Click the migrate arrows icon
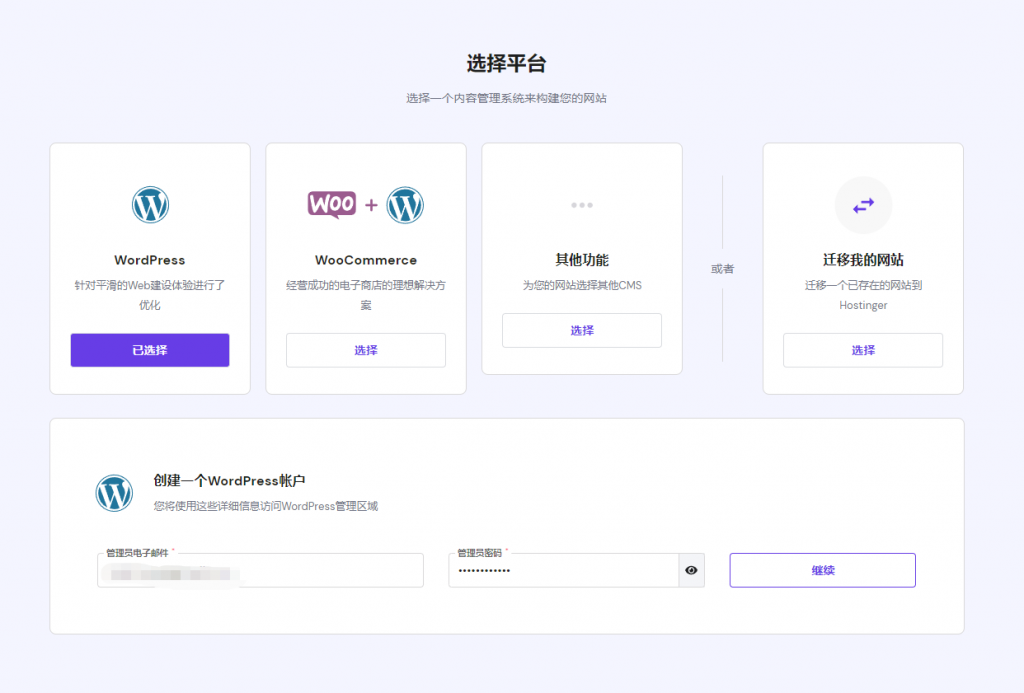 point(863,206)
